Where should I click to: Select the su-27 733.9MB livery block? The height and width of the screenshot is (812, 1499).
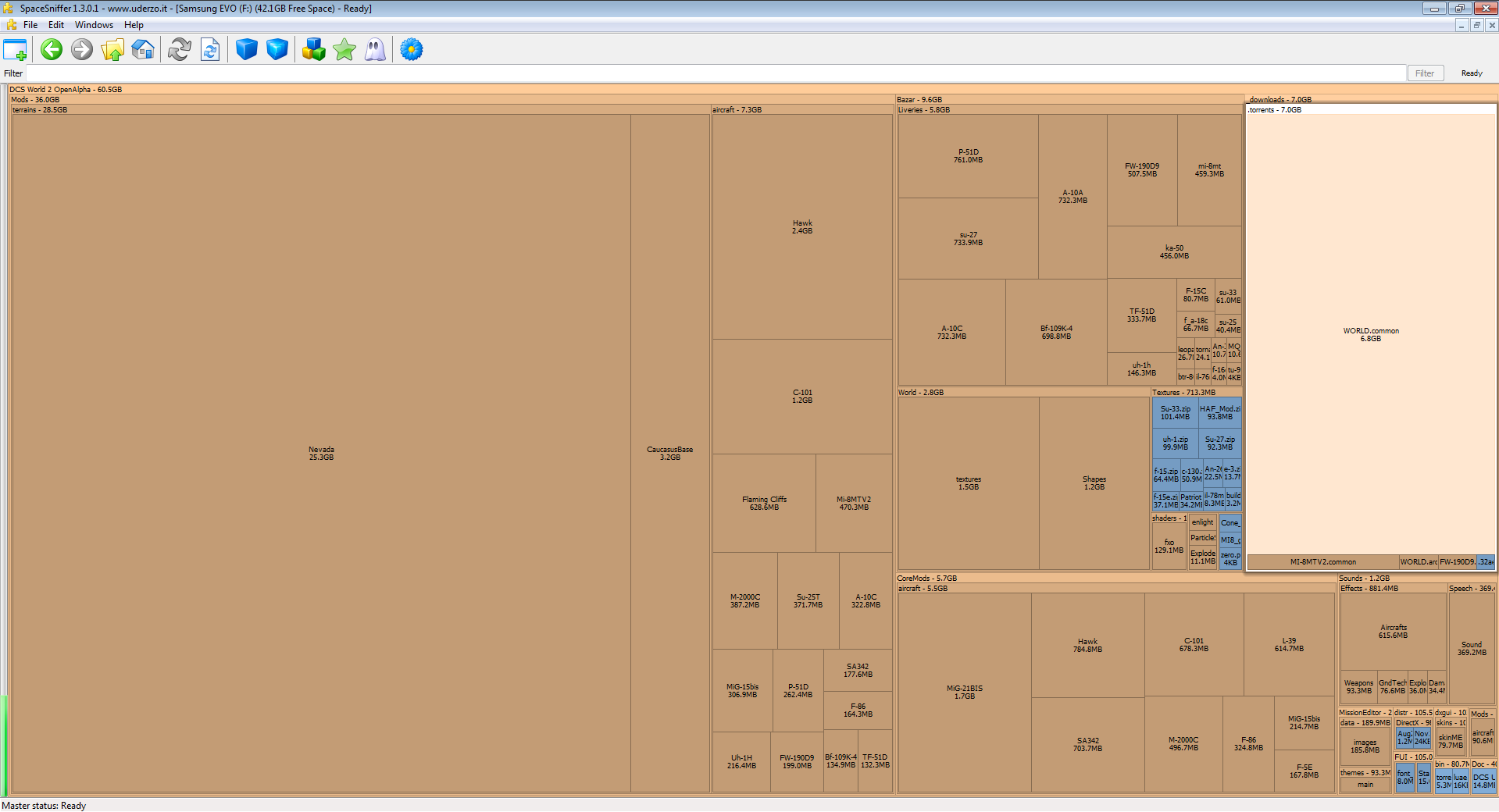coord(968,239)
